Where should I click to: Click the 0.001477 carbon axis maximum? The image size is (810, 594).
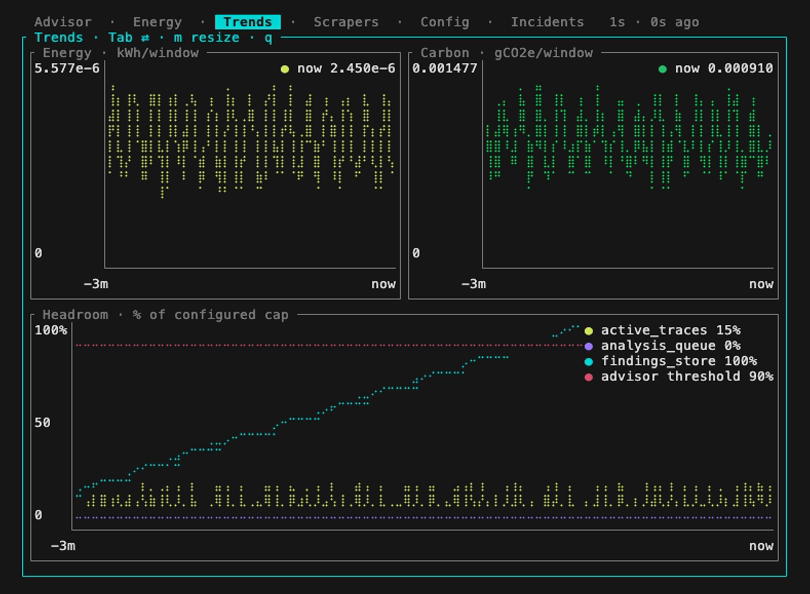[x=445, y=69]
